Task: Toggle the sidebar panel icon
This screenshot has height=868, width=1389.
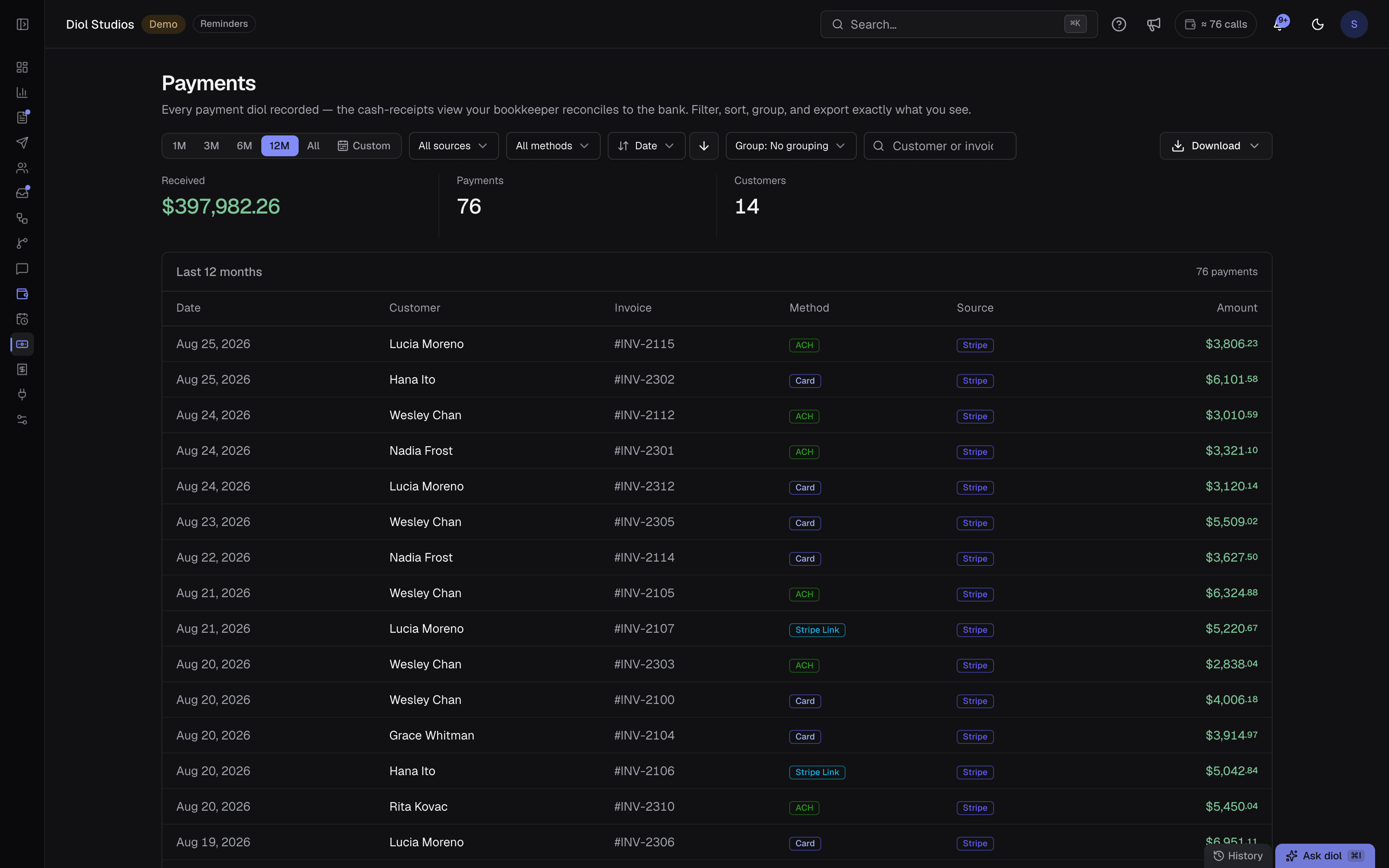Action: [x=23, y=24]
